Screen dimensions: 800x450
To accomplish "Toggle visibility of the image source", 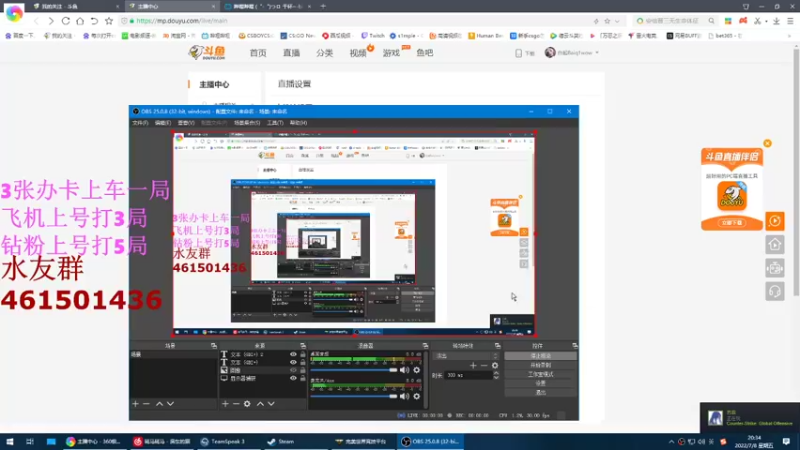I will 293,370.
